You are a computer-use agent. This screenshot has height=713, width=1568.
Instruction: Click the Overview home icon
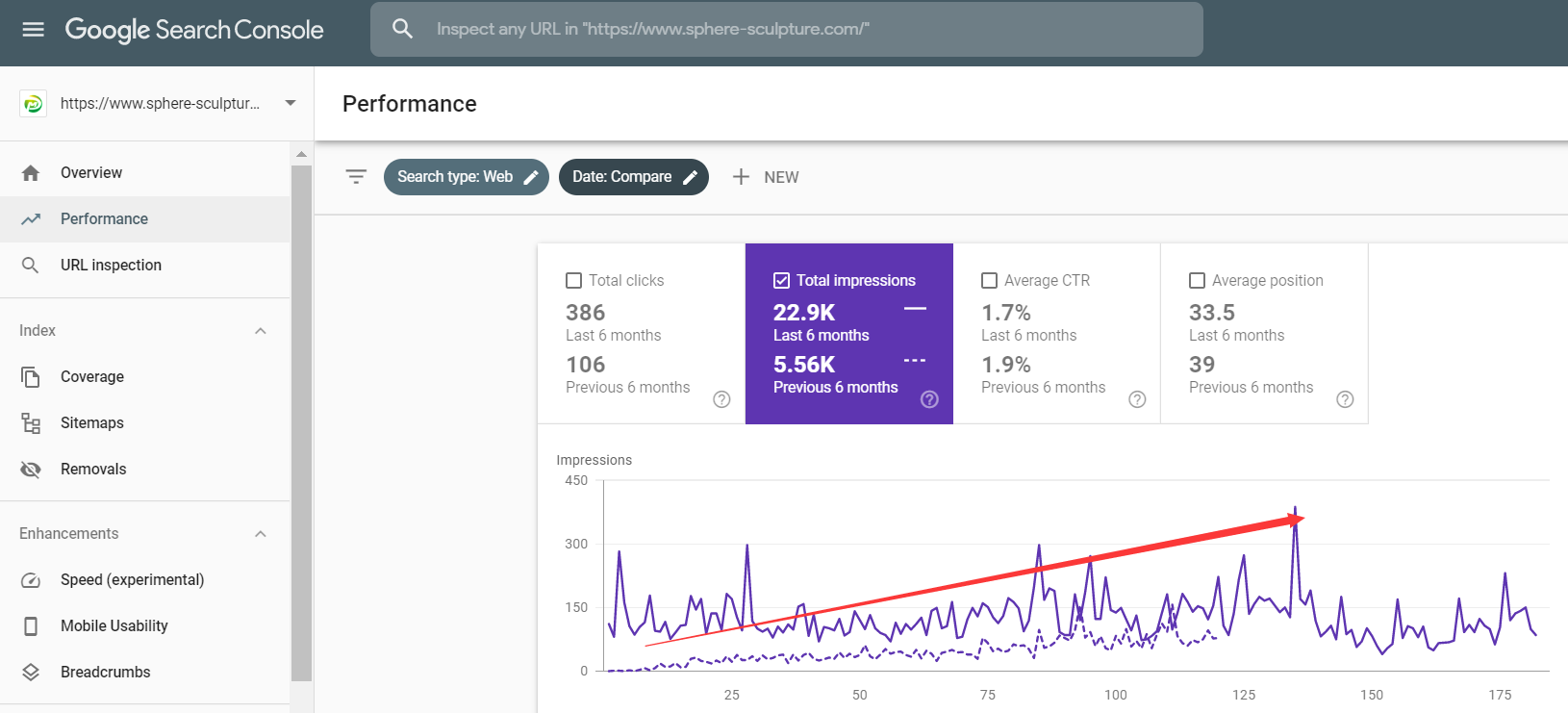[31, 173]
